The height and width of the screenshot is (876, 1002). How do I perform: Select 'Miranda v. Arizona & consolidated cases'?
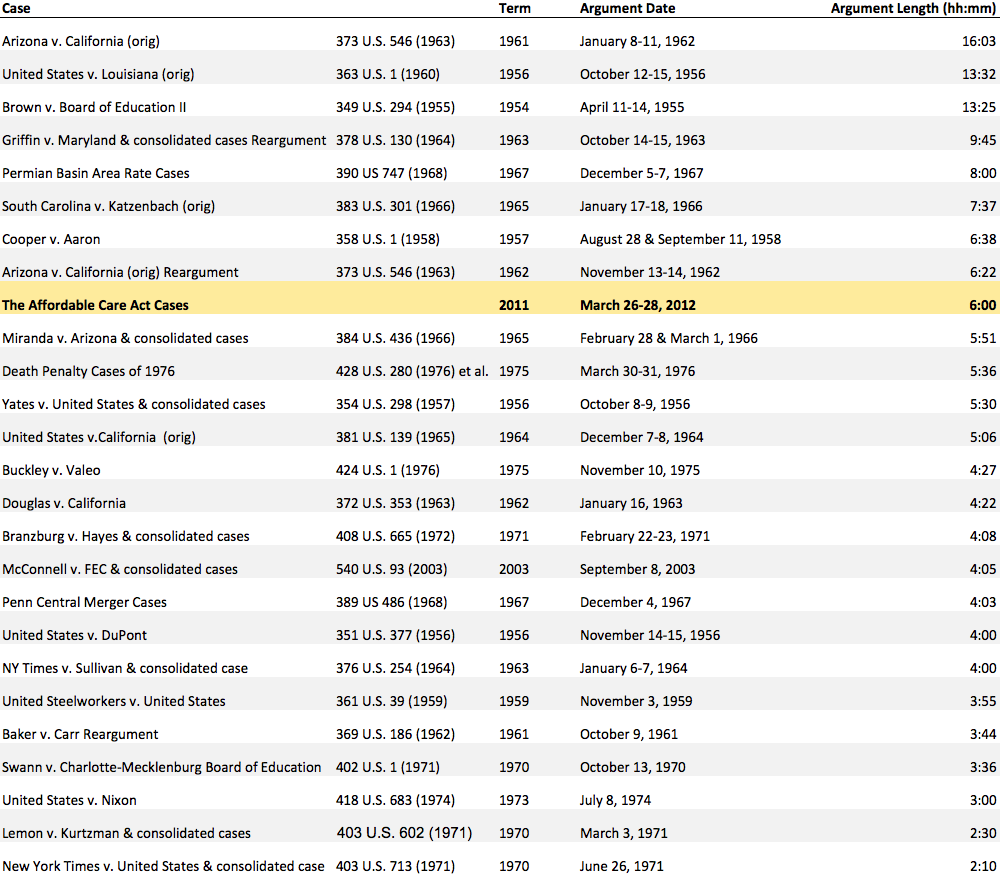point(125,339)
